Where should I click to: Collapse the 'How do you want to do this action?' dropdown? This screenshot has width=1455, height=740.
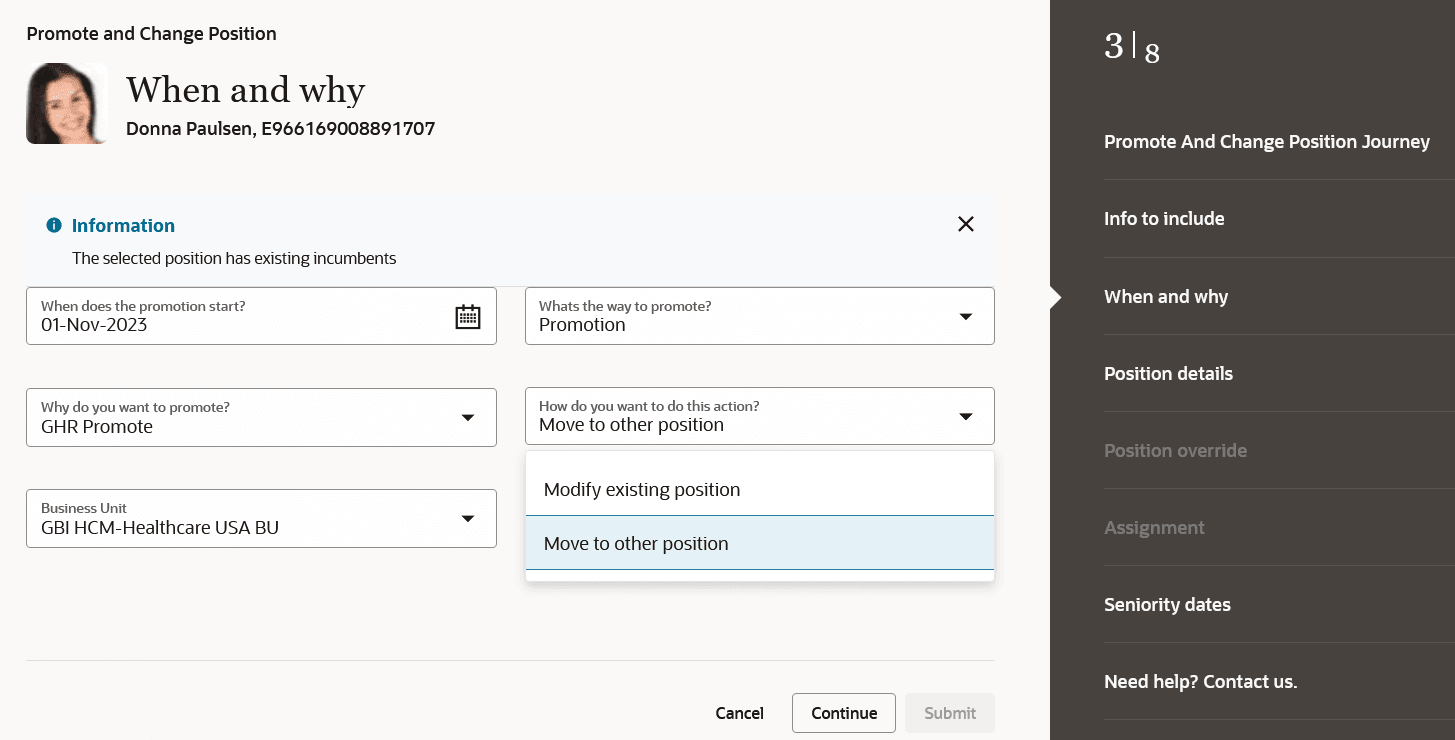[x=965, y=416]
